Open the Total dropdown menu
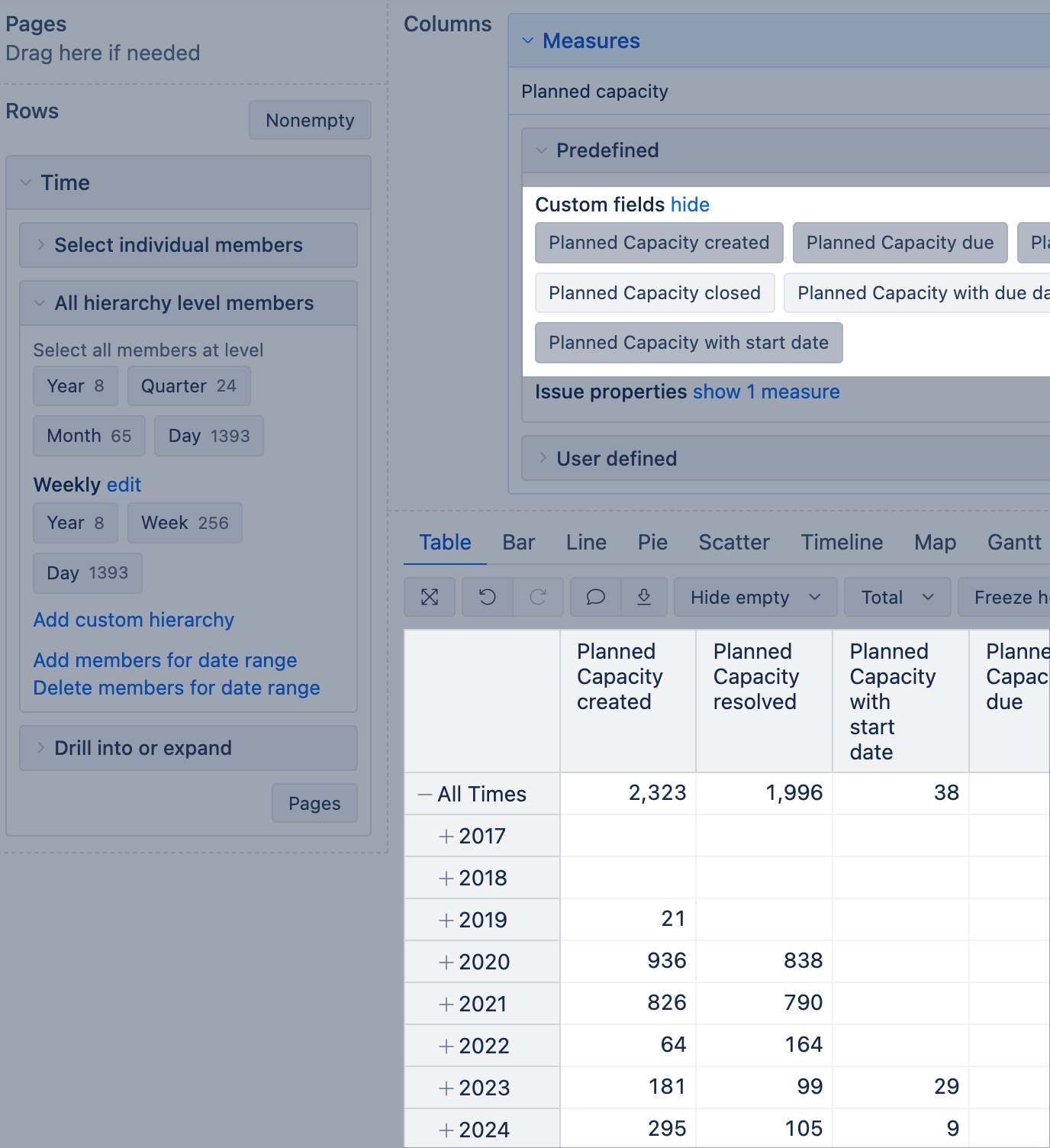Image resolution: width=1050 pixels, height=1148 pixels. click(897, 597)
